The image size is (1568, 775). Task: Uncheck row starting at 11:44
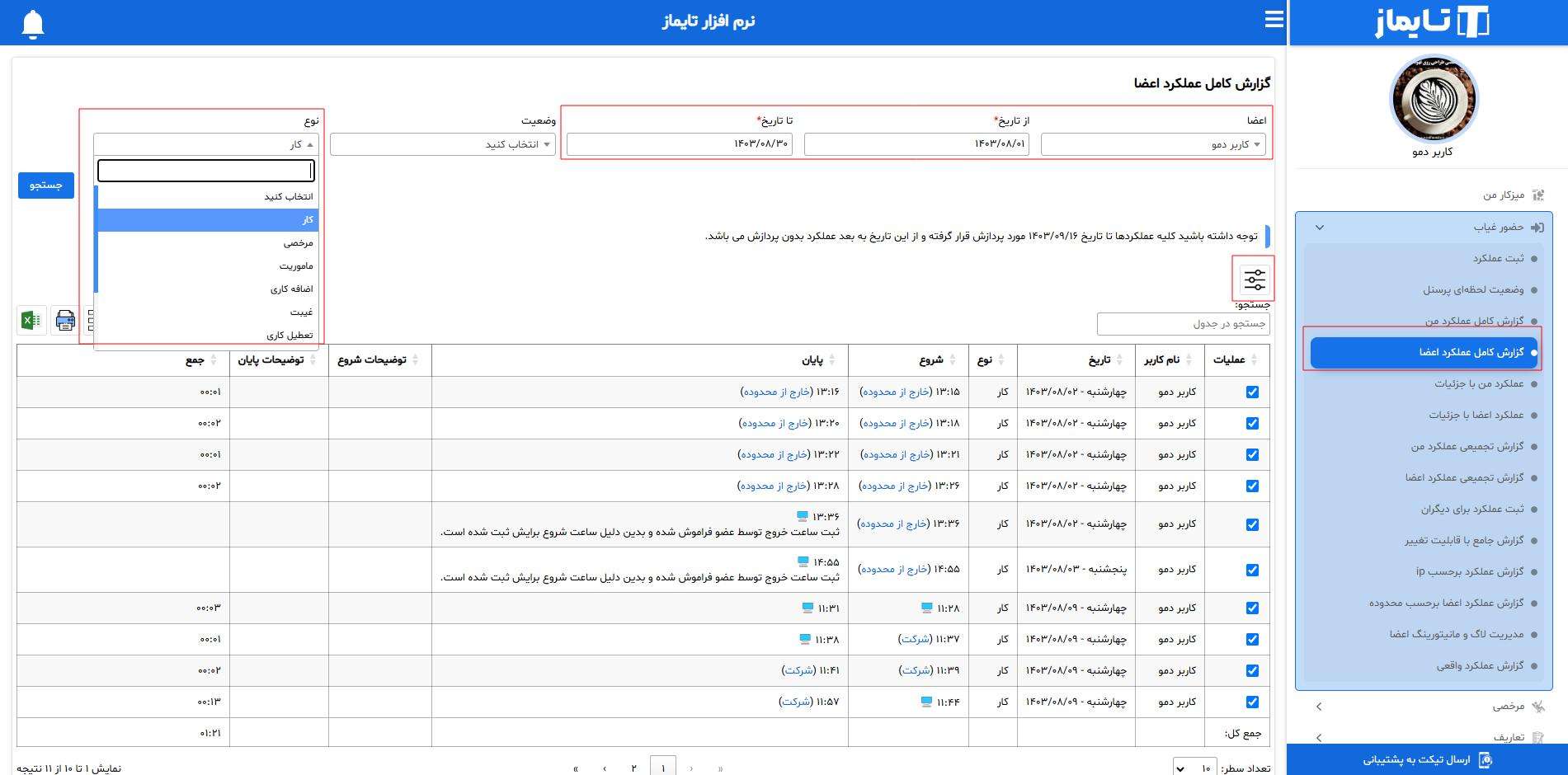[1252, 702]
